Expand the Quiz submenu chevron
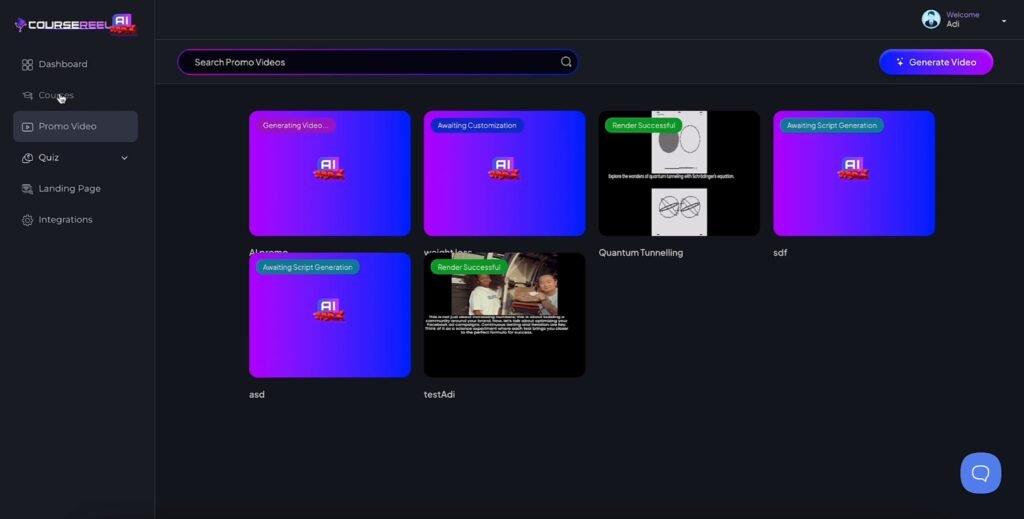This screenshot has width=1024, height=519. (125, 158)
